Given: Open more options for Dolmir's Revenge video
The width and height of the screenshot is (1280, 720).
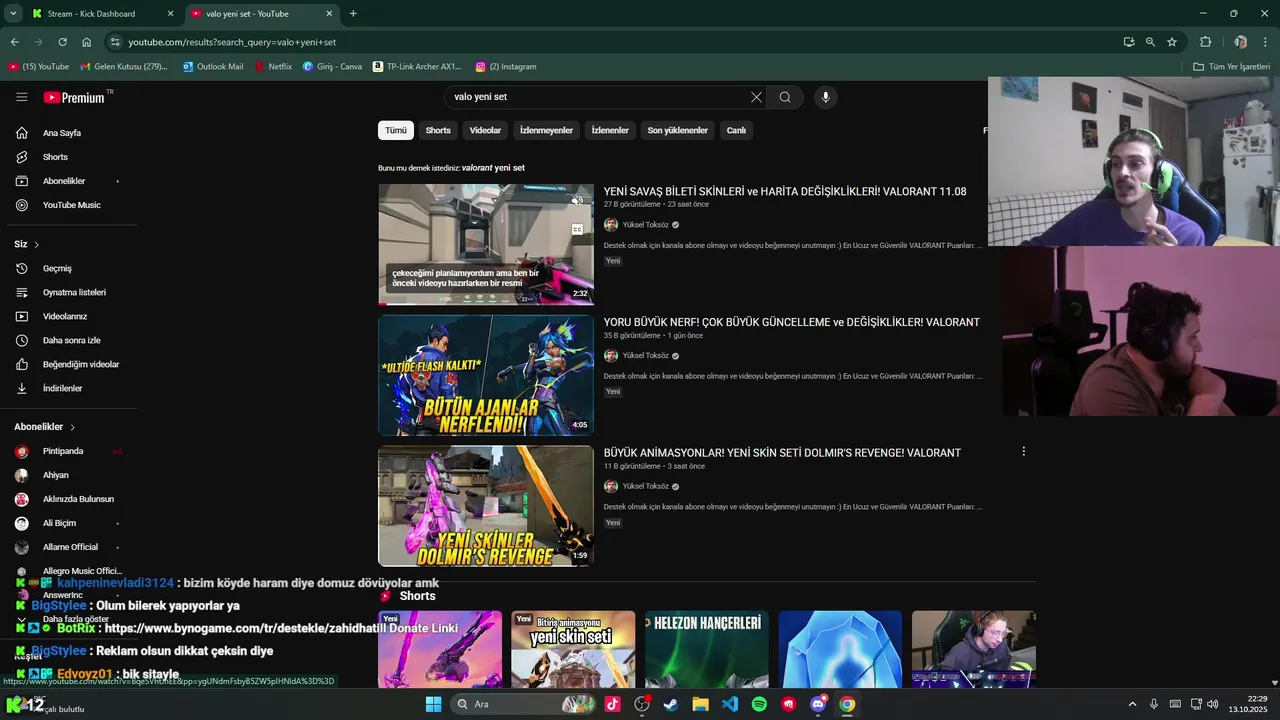Looking at the screenshot, I should [x=1023, y=452].
